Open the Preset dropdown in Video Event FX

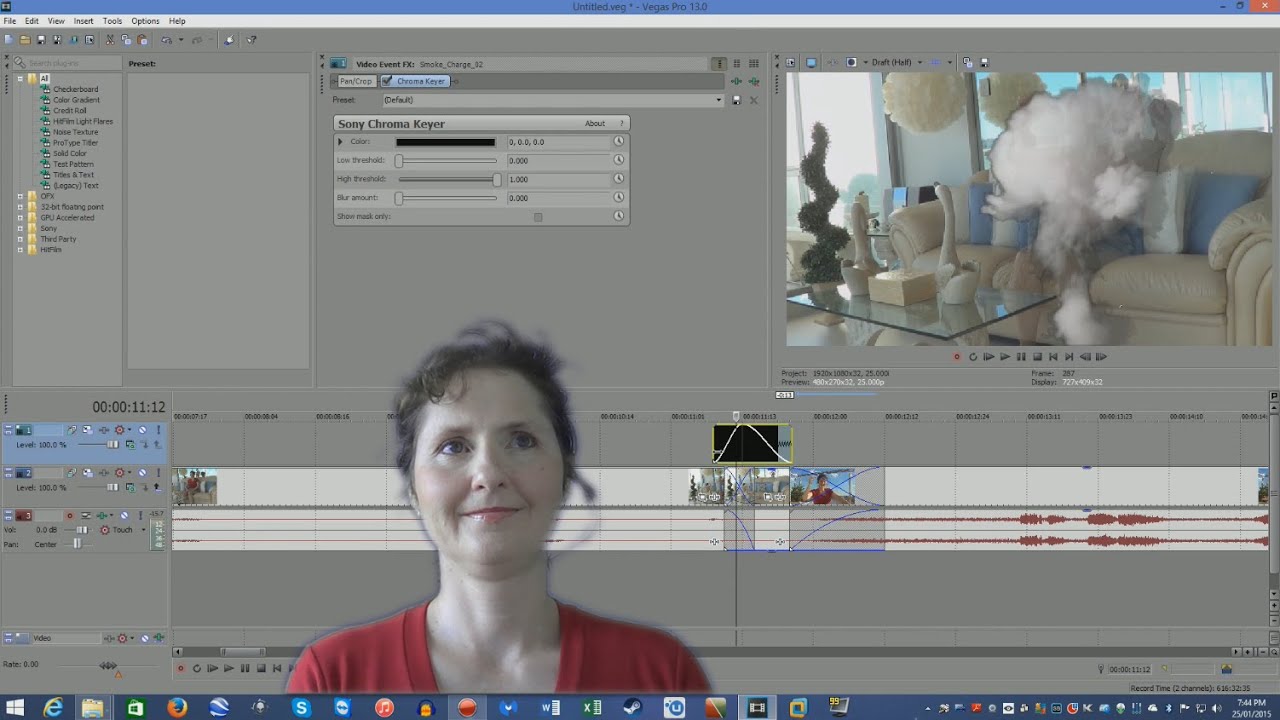tap(552, 100)
